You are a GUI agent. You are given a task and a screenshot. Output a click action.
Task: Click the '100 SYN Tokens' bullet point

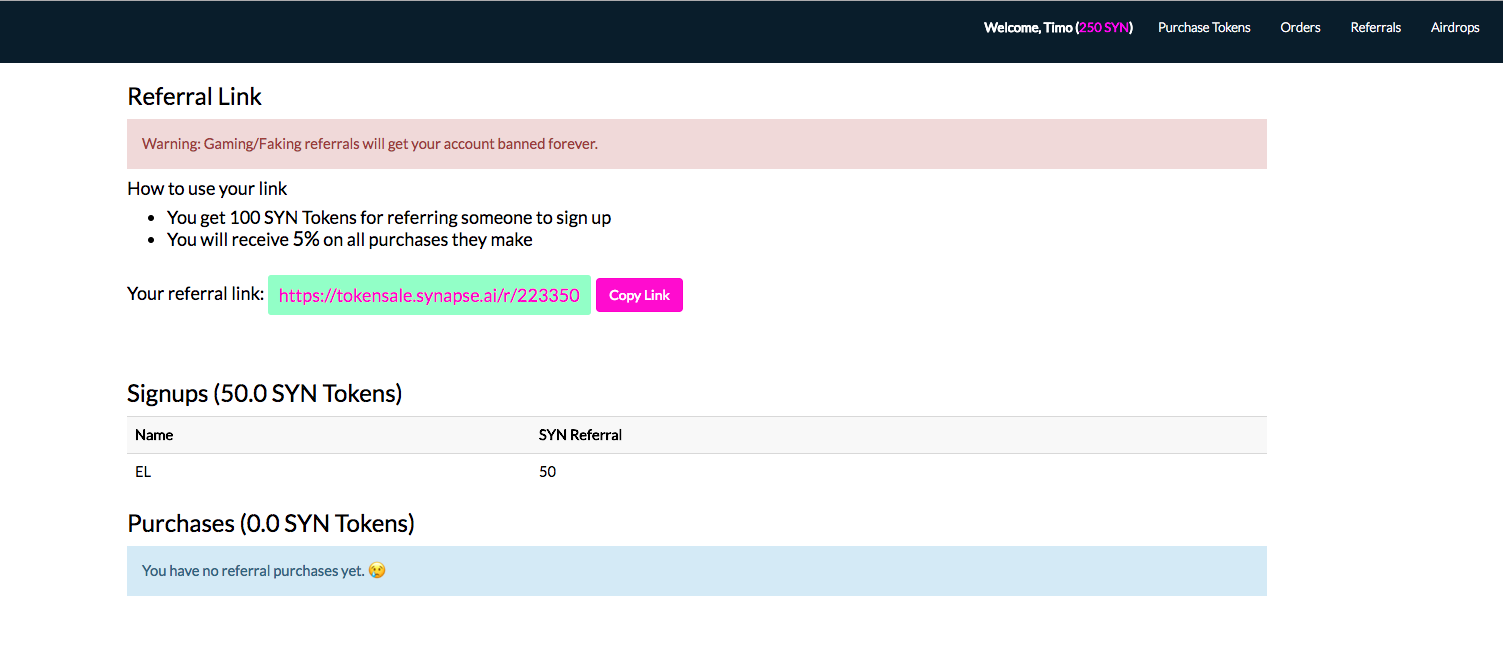(x=389, y=217)
